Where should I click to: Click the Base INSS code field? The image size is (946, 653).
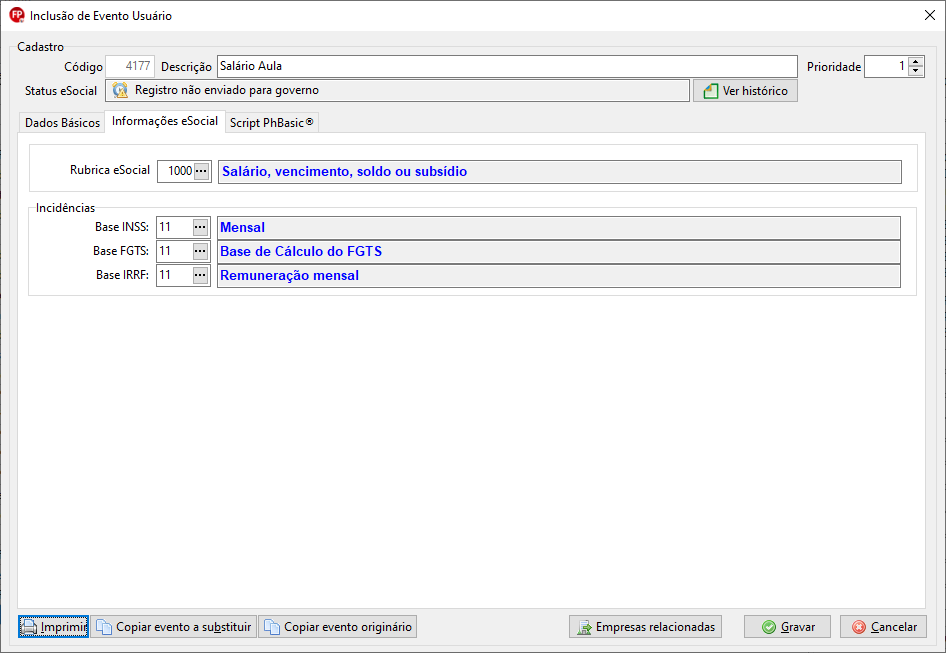(x=175, y=228)
